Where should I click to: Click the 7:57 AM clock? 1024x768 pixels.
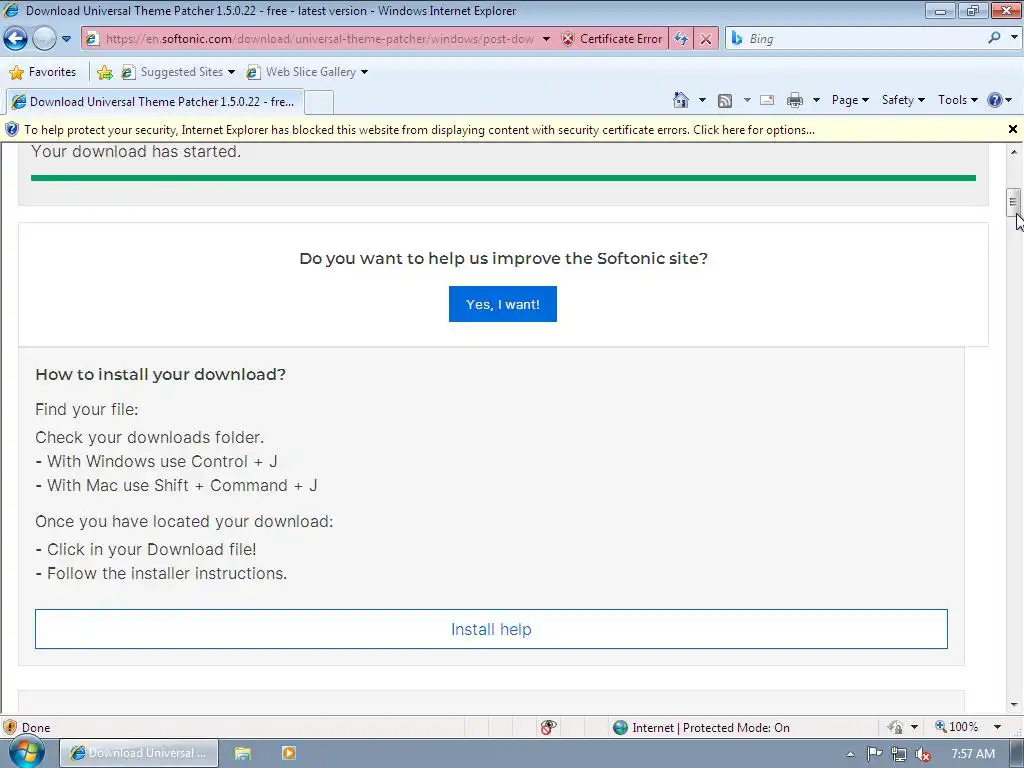[x=973, y=754]
